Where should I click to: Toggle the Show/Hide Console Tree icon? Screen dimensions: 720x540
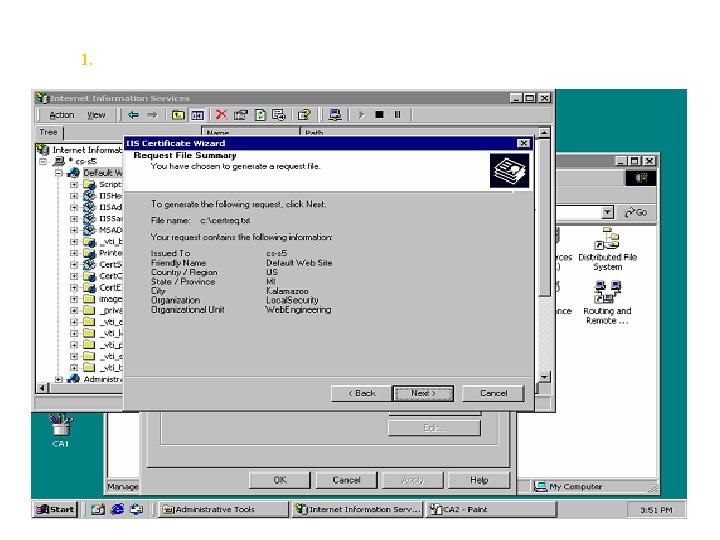pyautogui.click(x=197, y=115)
